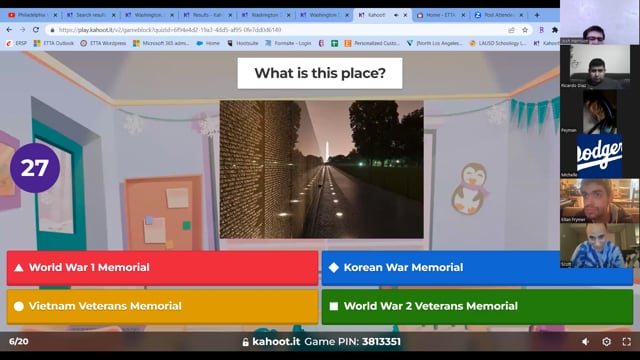
Task: Bookmark this page with the star icon
Action: 525,30
